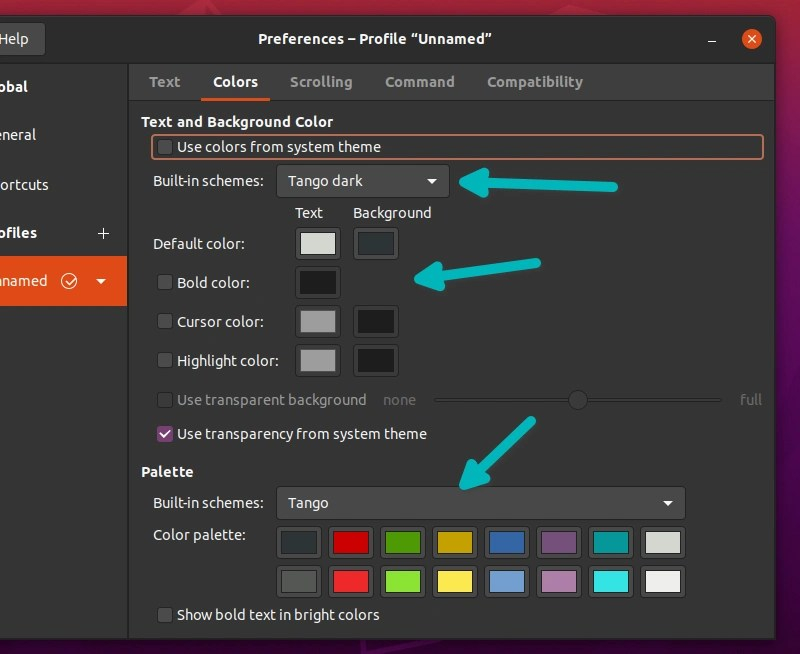Click the default profile checkmark icon

pyautogui.click(x=69, y=281)
